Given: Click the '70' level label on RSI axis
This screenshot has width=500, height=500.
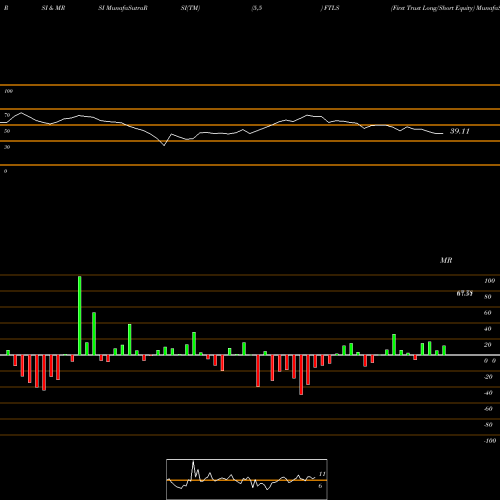Looking at the screenshot, I should [x=7, y=115].
